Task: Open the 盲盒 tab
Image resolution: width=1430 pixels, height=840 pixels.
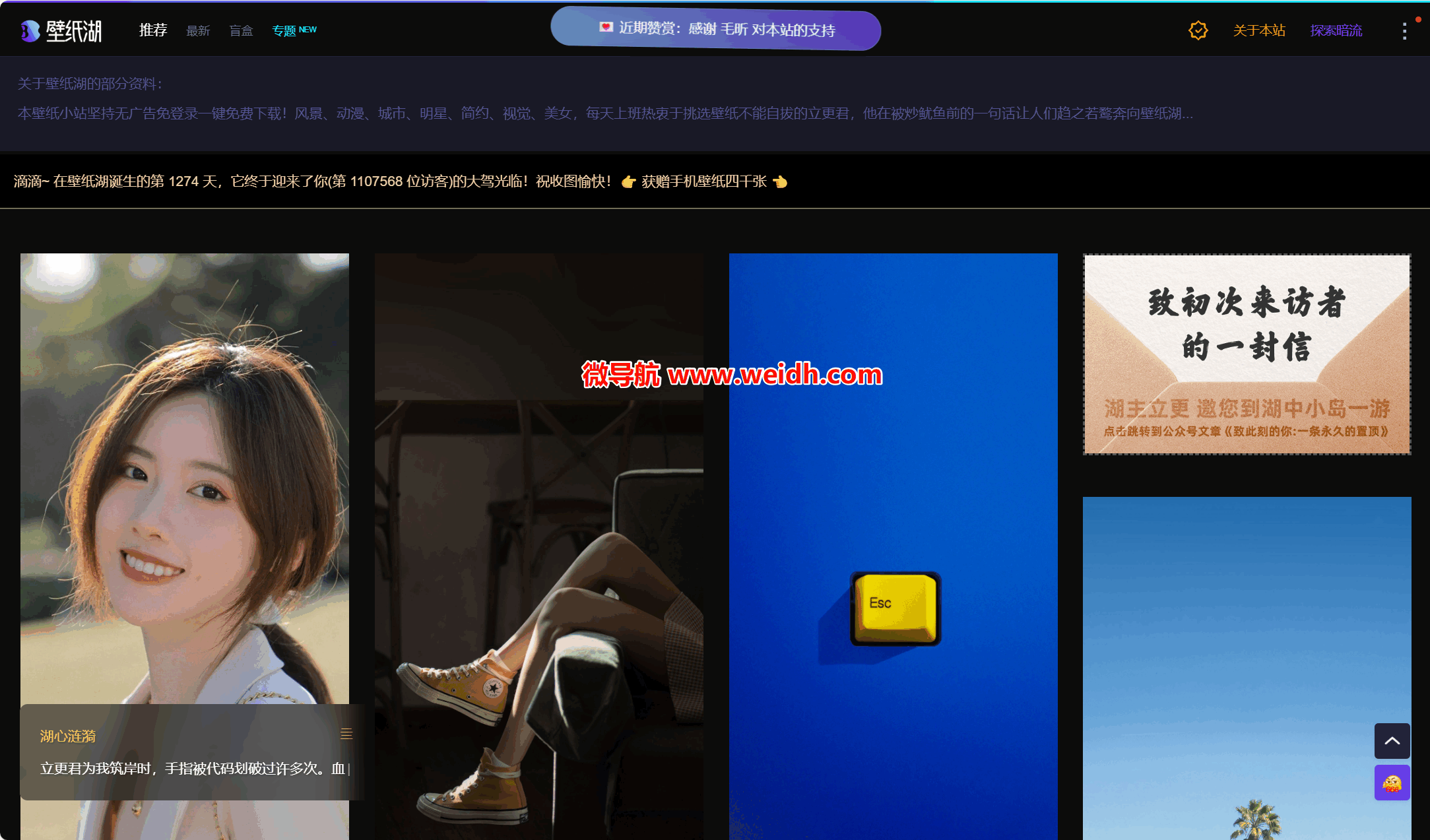Action: (241, 31)
